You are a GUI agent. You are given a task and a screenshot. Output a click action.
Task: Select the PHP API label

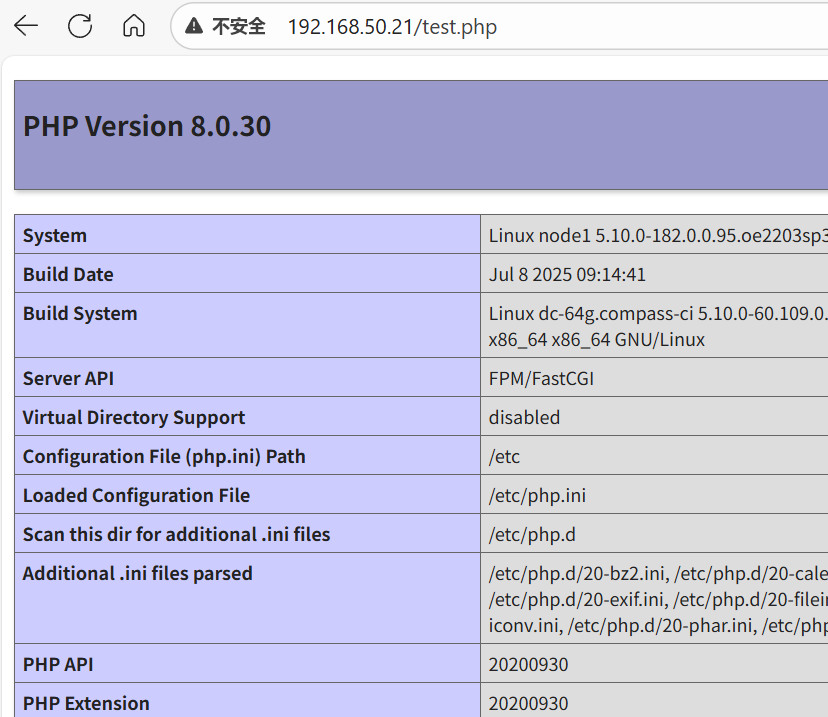pyautogui.click(x=58, y=665)
